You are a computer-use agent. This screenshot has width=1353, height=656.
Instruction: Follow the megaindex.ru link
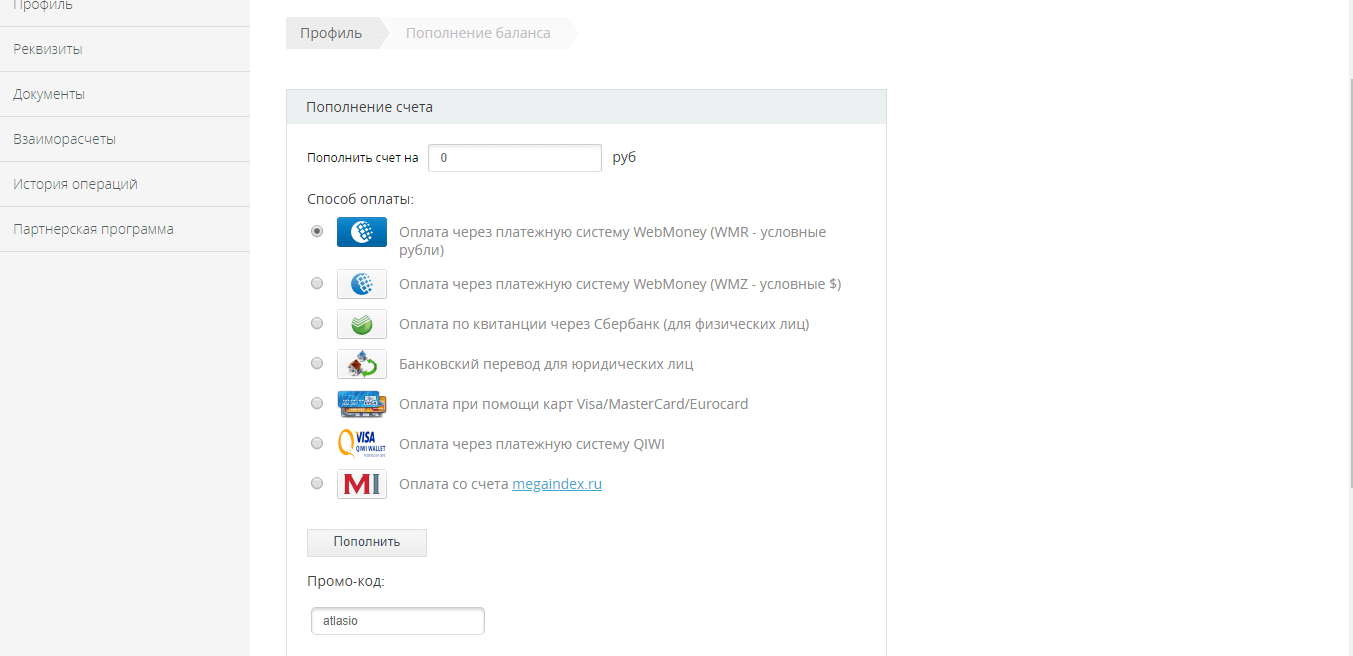coord(557,484)
